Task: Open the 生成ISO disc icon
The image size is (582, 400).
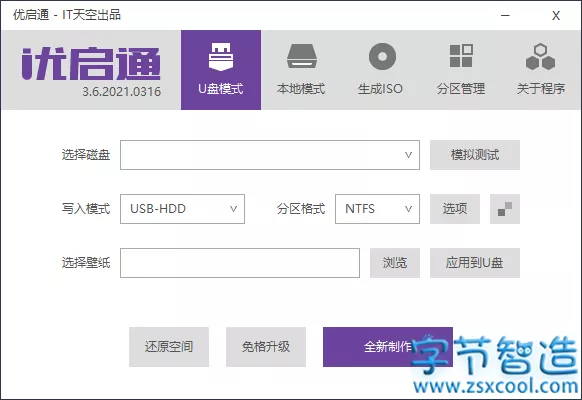Action: [x=382, y=56]
